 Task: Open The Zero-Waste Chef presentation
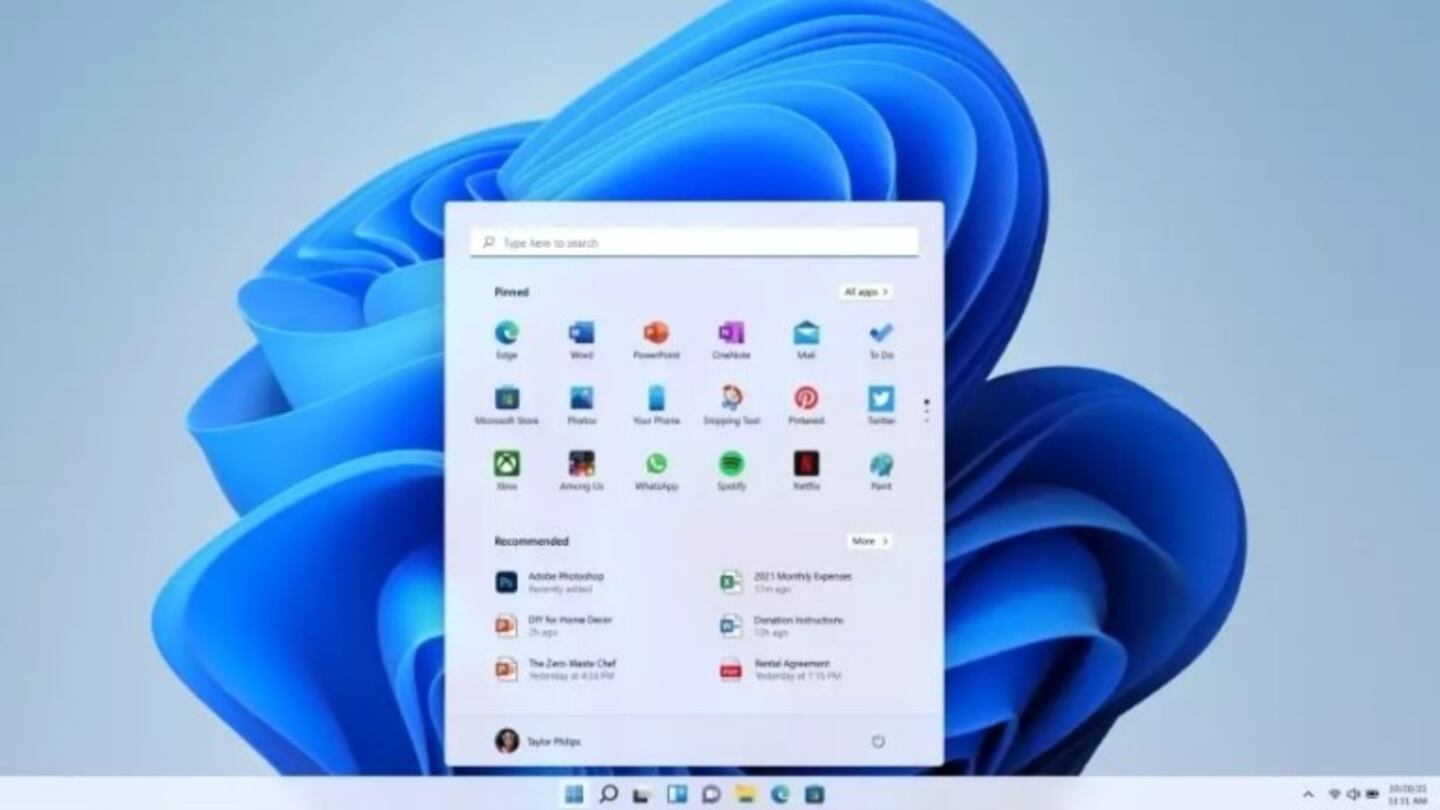coord(555,669)
